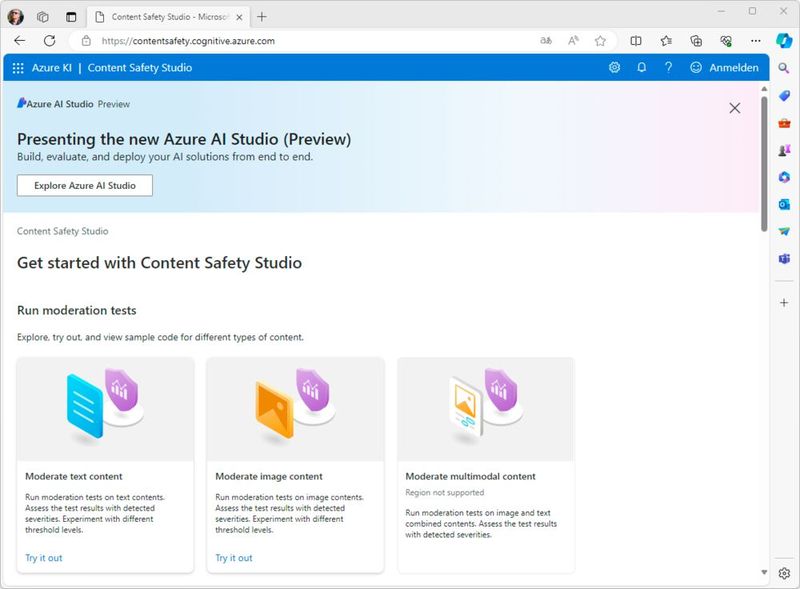800x589 pixels.
Task: Click the address bar URL
Action: coord(188,41)
